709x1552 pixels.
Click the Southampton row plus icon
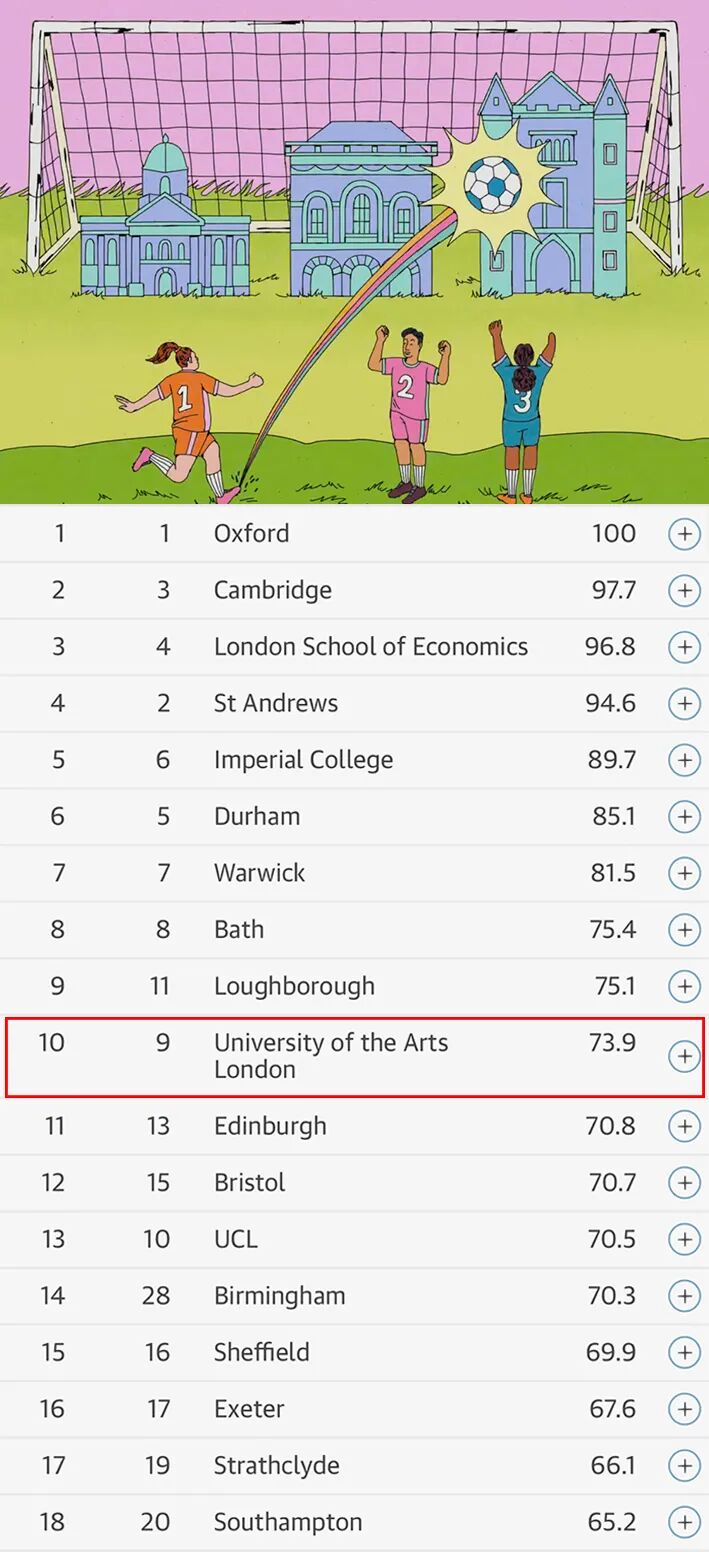click(684, 1522)
